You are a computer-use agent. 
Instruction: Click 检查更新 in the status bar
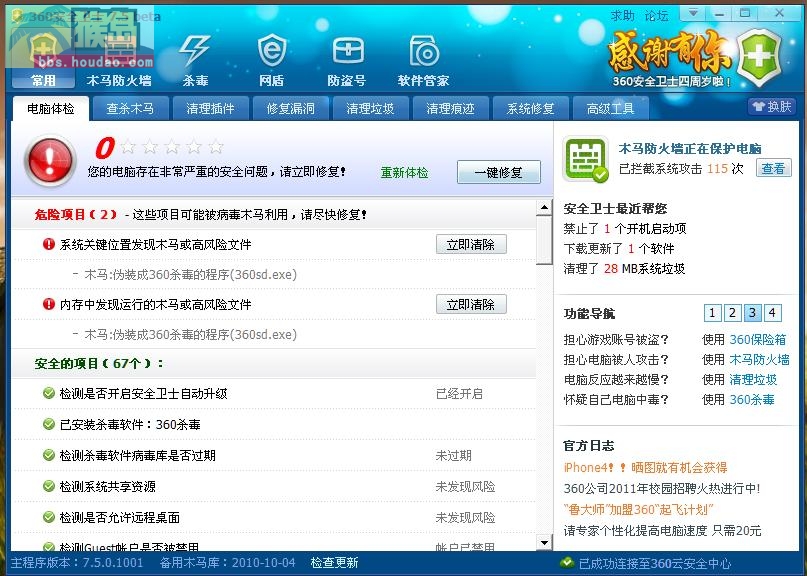[x=335, y=563]
